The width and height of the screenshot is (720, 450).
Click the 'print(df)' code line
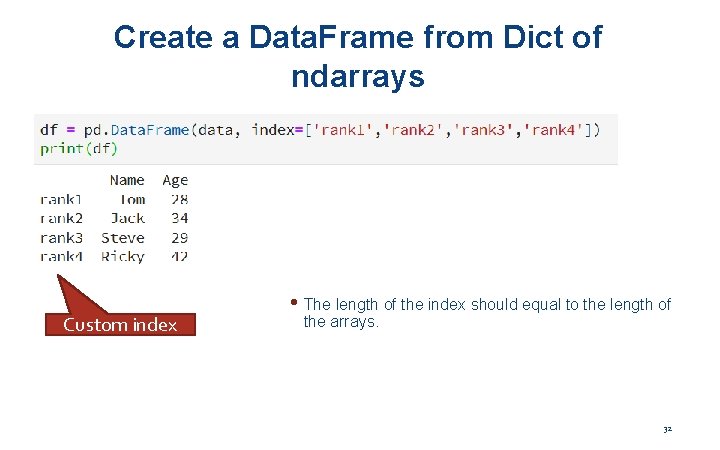pyautogui.click(x=79, y=149)
